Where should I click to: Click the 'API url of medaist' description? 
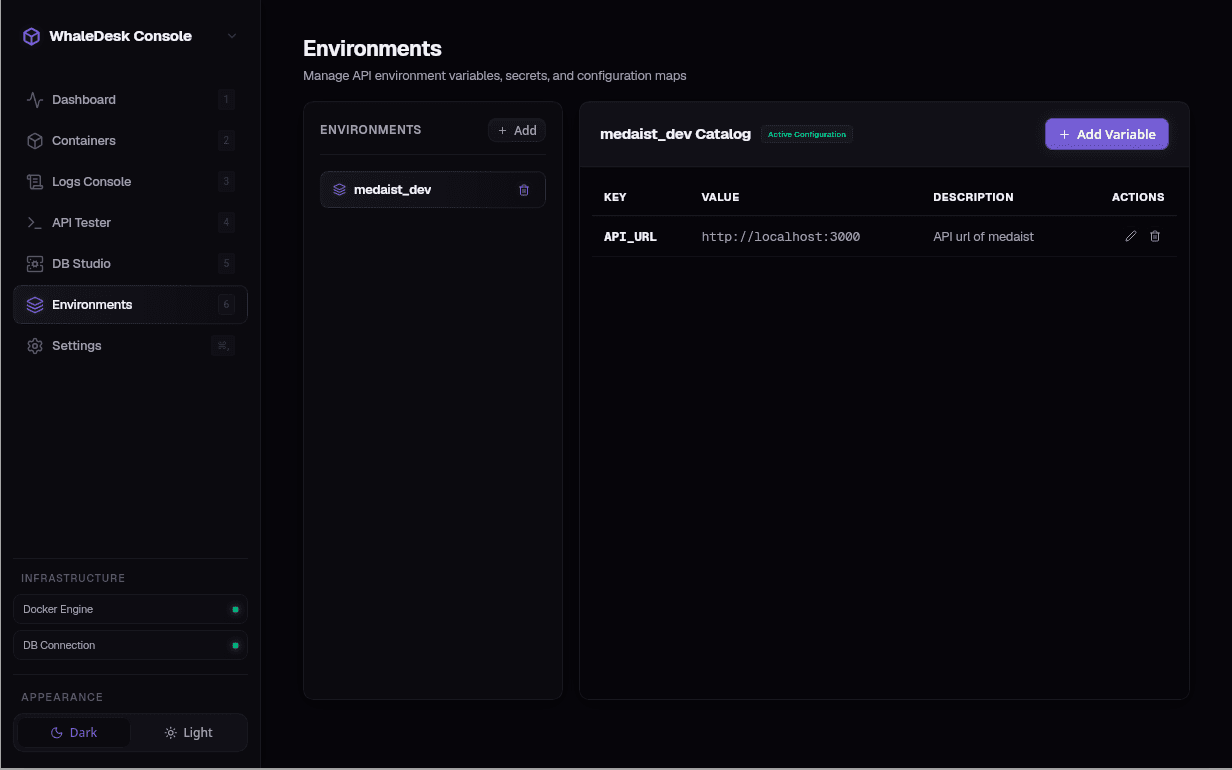pos(983,237)
